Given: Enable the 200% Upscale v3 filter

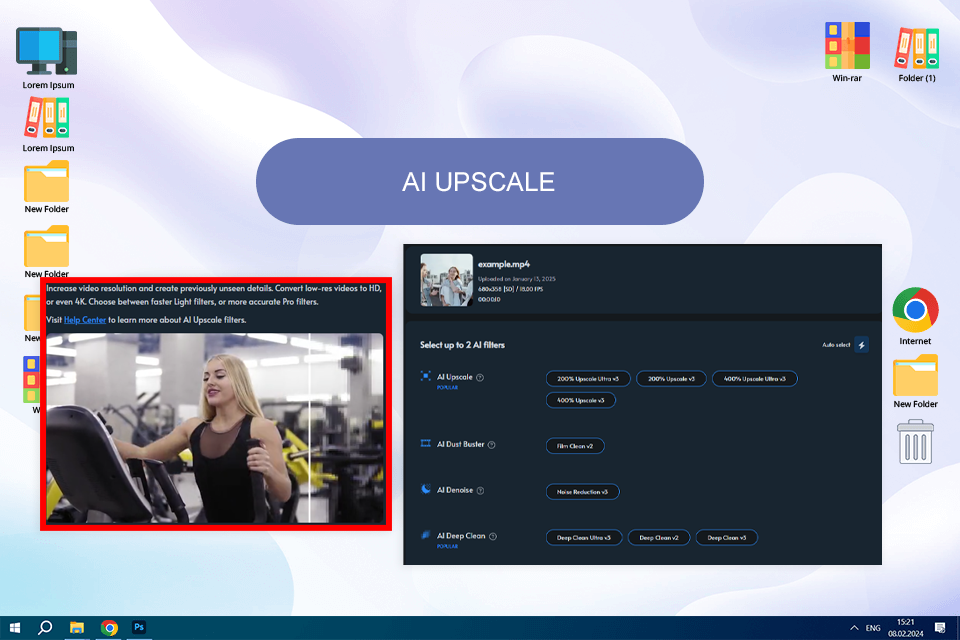Looking at the screenshot, I should coord(671,378).
